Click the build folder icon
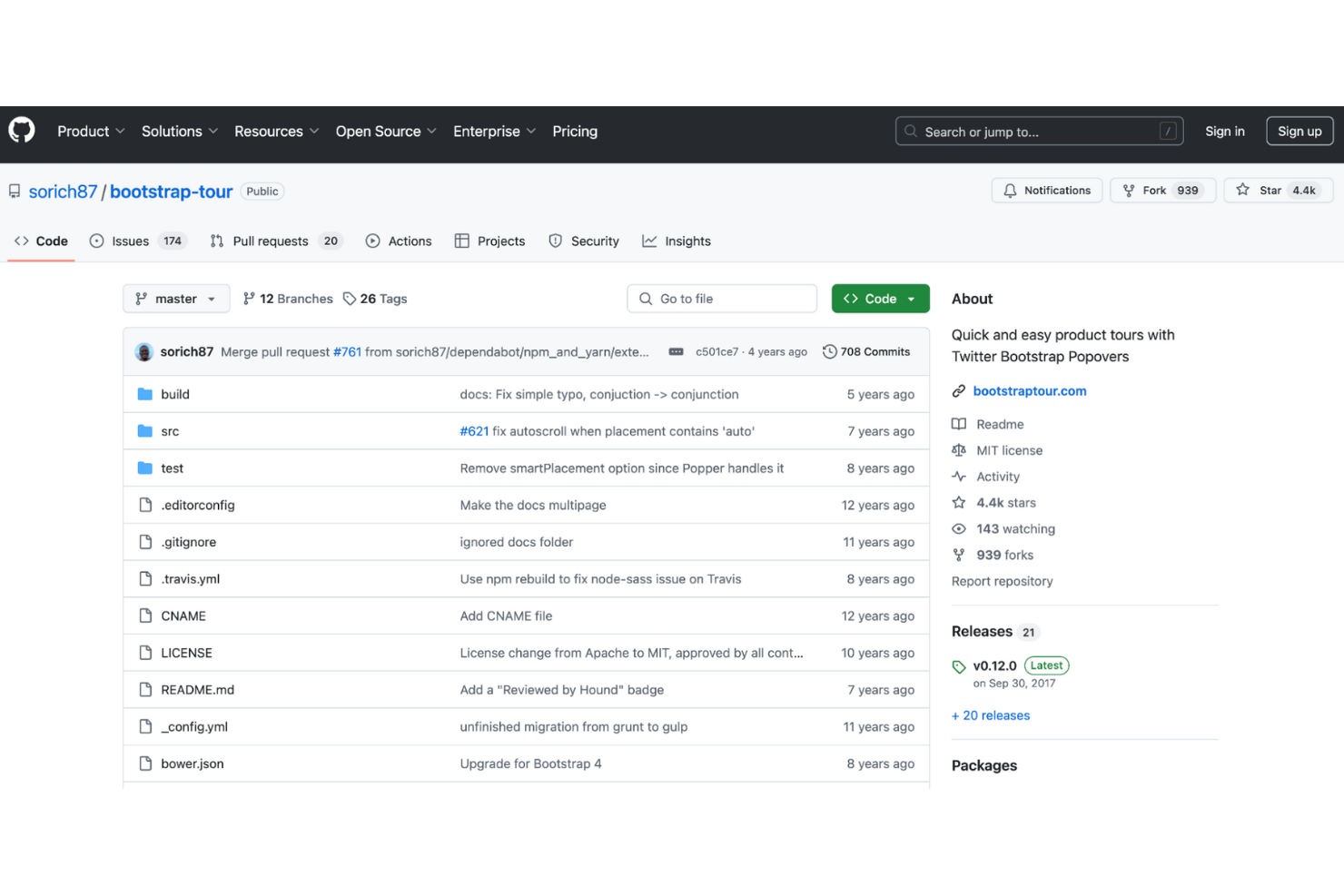Viewport: 1344px width, 896px height. point(145,395)
